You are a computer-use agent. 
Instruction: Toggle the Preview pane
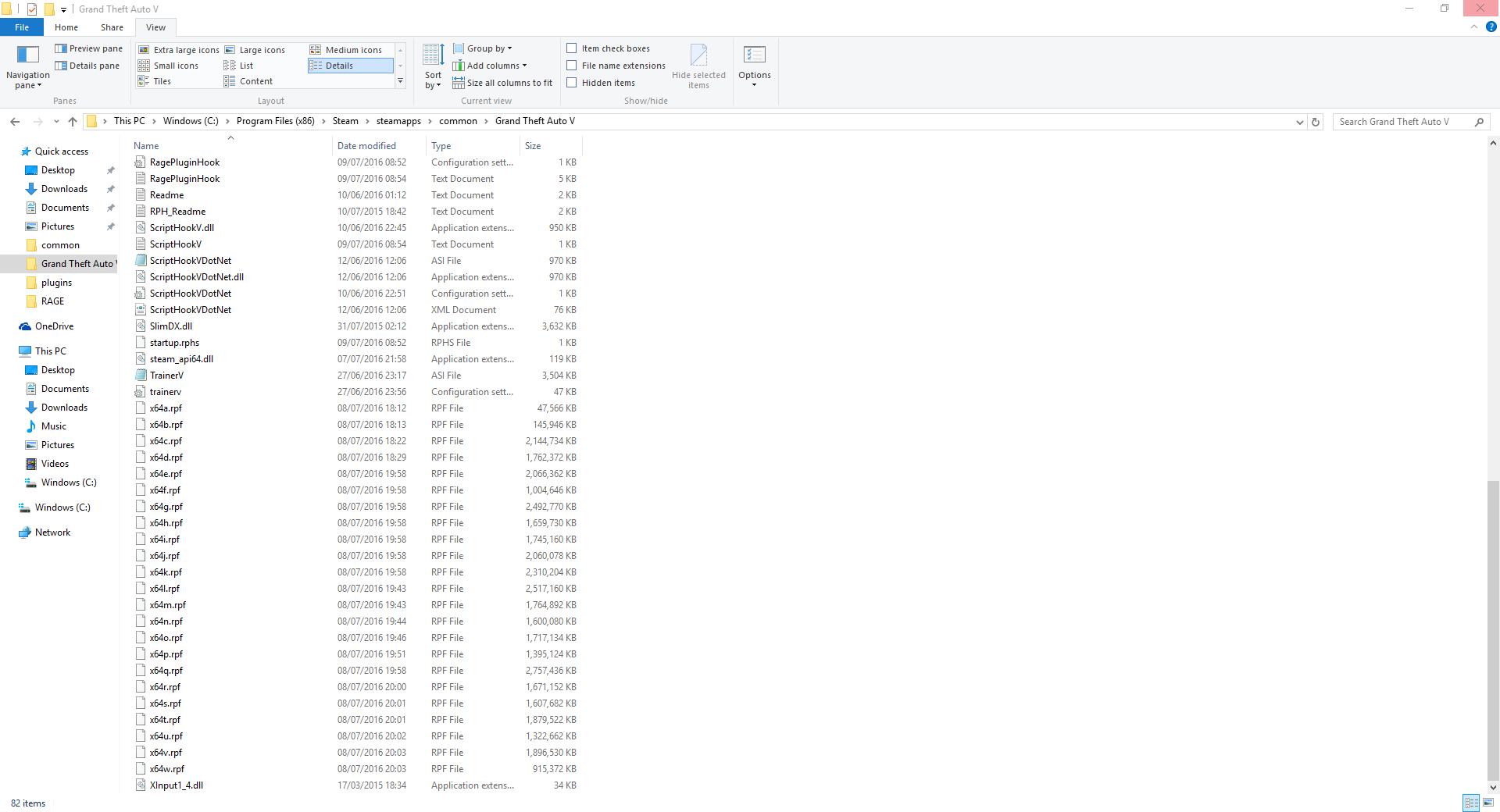tap(88, 48)
